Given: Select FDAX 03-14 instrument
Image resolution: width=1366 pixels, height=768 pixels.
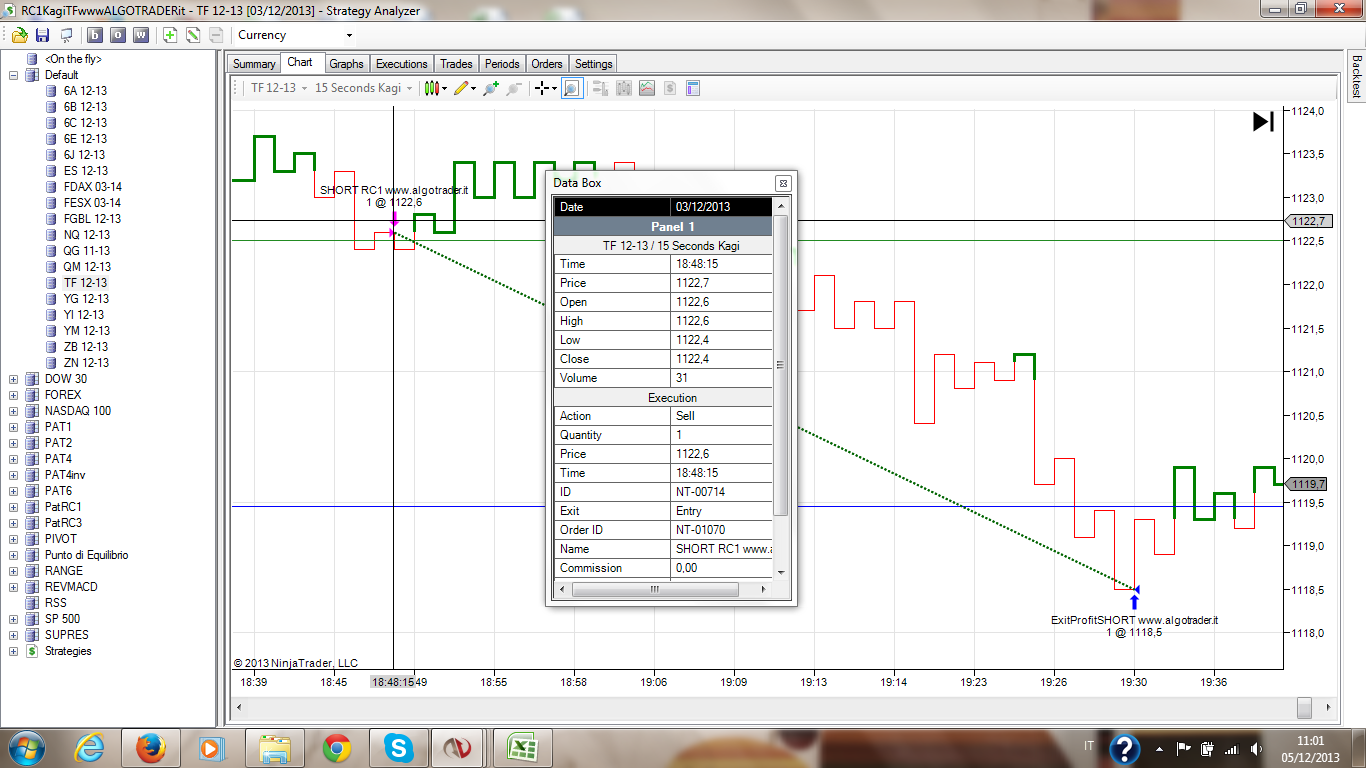Looking at the screenshot, I should coord(92,187).
